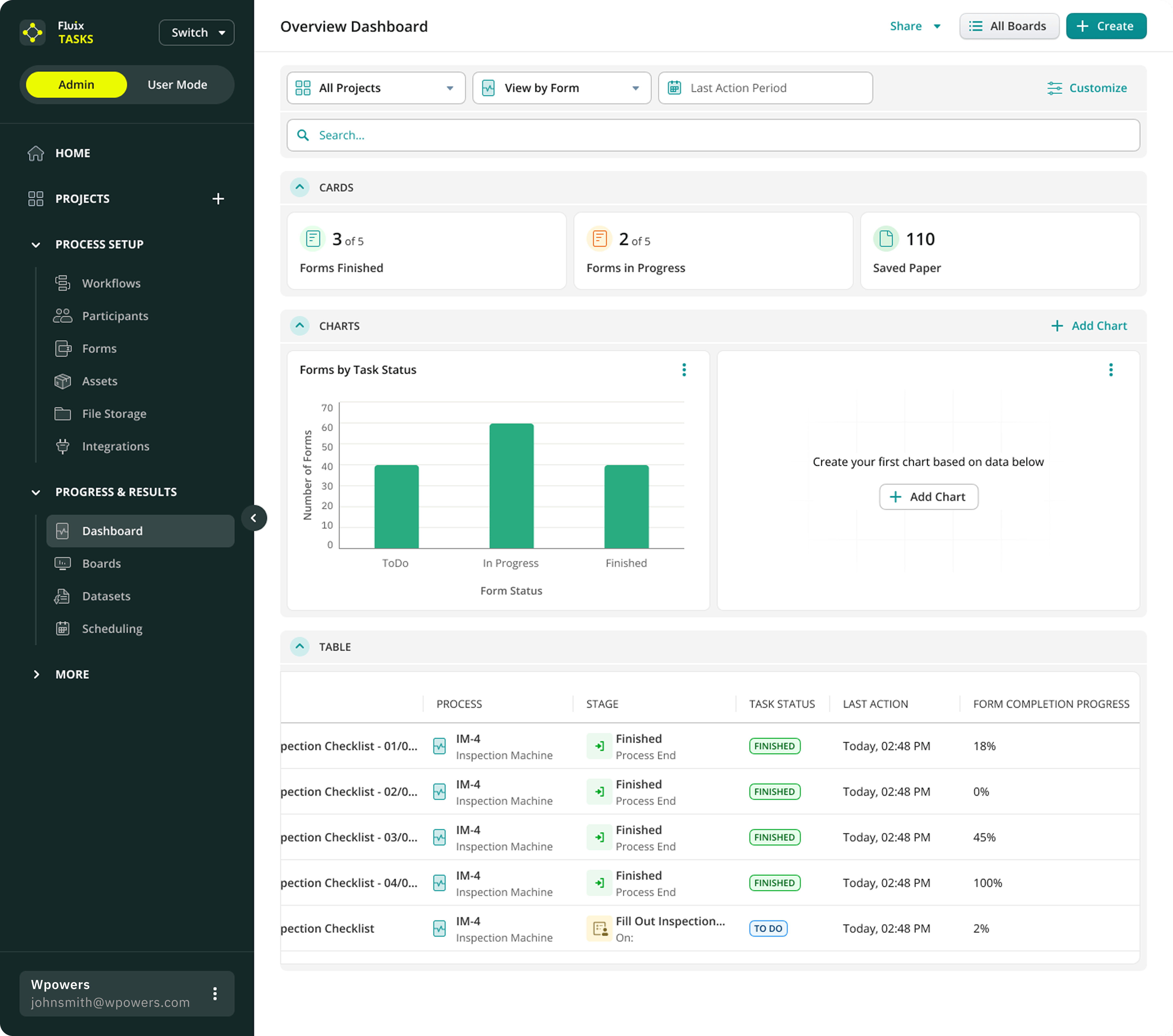The height and width of the screenshot is (1036, 1173).
Task: Open the Share dropdown
Action: (915, 26)
